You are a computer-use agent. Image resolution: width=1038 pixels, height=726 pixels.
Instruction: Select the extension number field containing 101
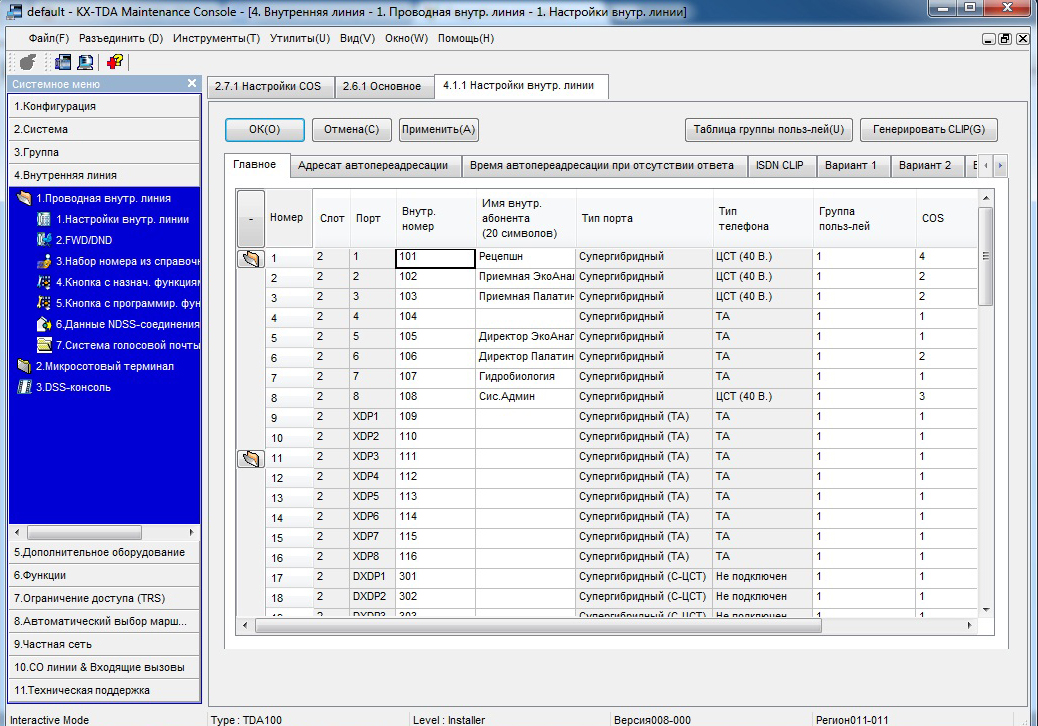436,258
